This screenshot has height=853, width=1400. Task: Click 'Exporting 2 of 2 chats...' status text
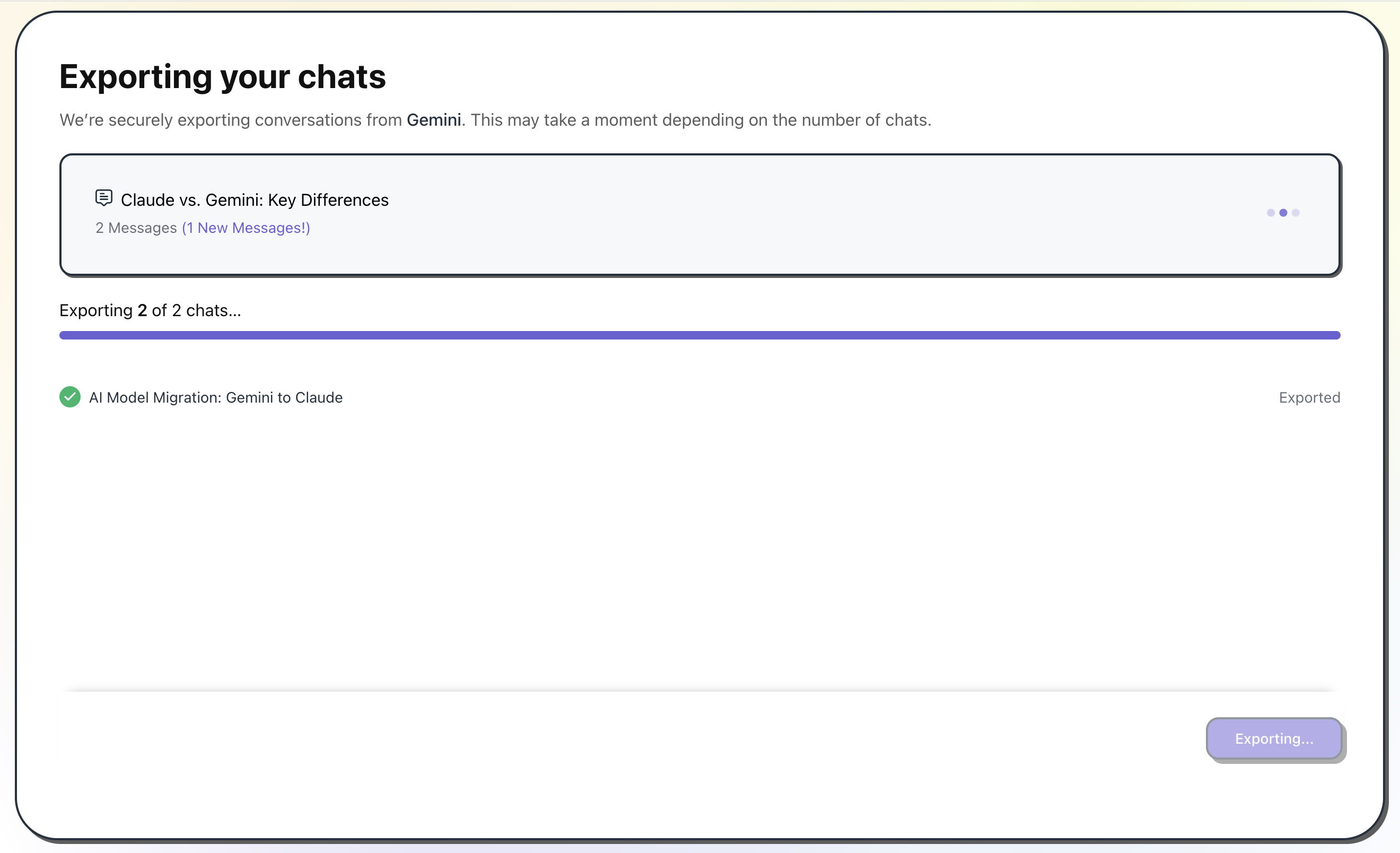[150, 310]
